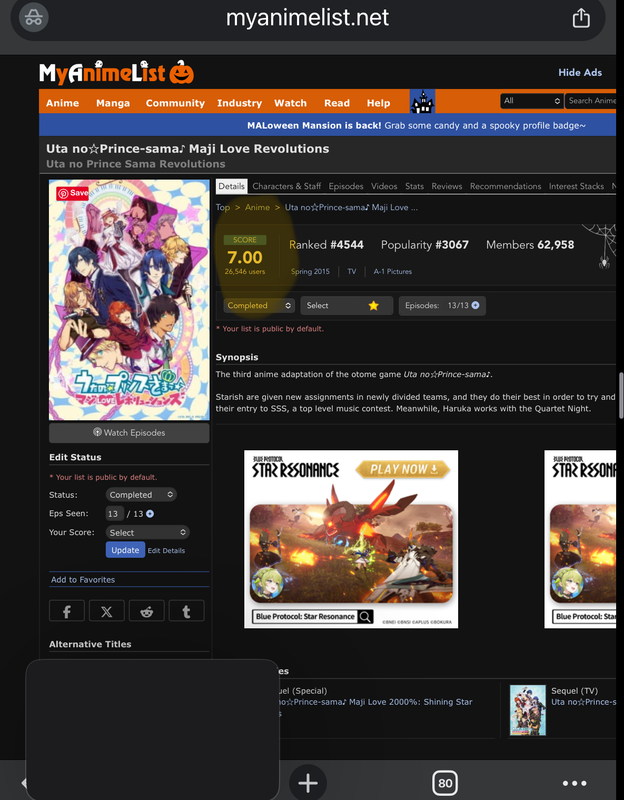Open the browser more options ellipsis
624x800 pixels.
pyautogui.click(x=575, y=783)
